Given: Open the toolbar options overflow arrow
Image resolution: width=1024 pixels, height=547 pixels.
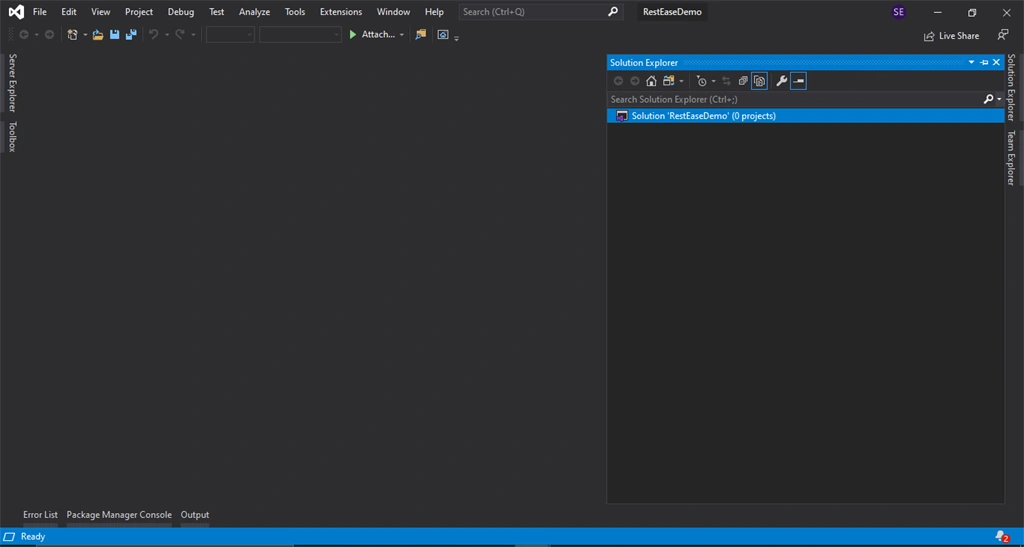Looking at the screenshot, I should coord(456,38).
